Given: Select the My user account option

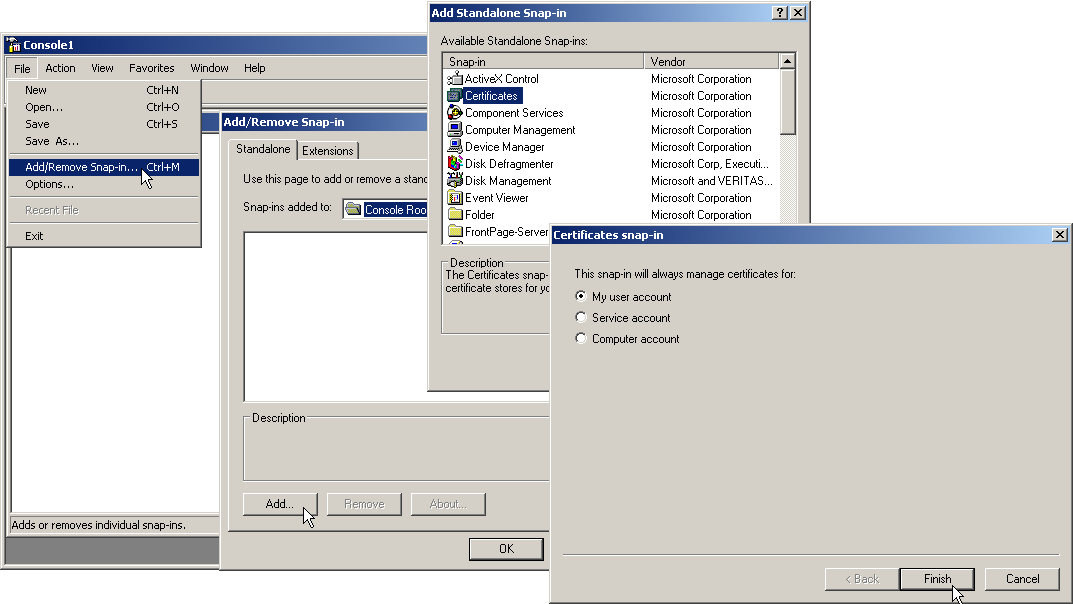Looking at the screenshot, I should tap(581, 297).
